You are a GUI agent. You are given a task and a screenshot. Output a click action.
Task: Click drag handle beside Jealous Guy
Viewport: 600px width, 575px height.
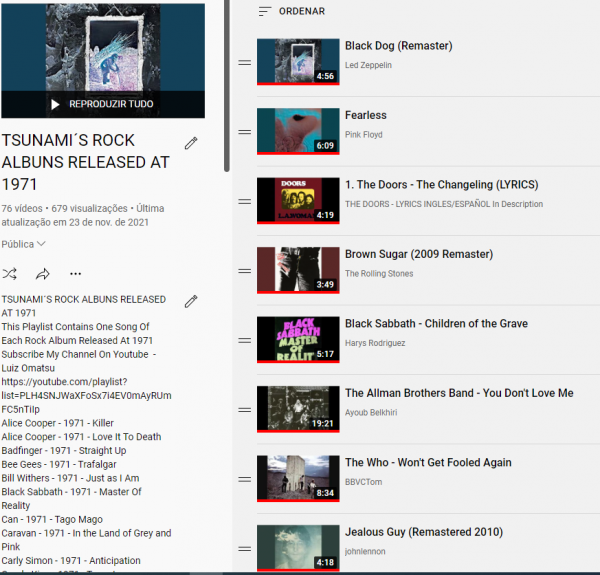244,548
